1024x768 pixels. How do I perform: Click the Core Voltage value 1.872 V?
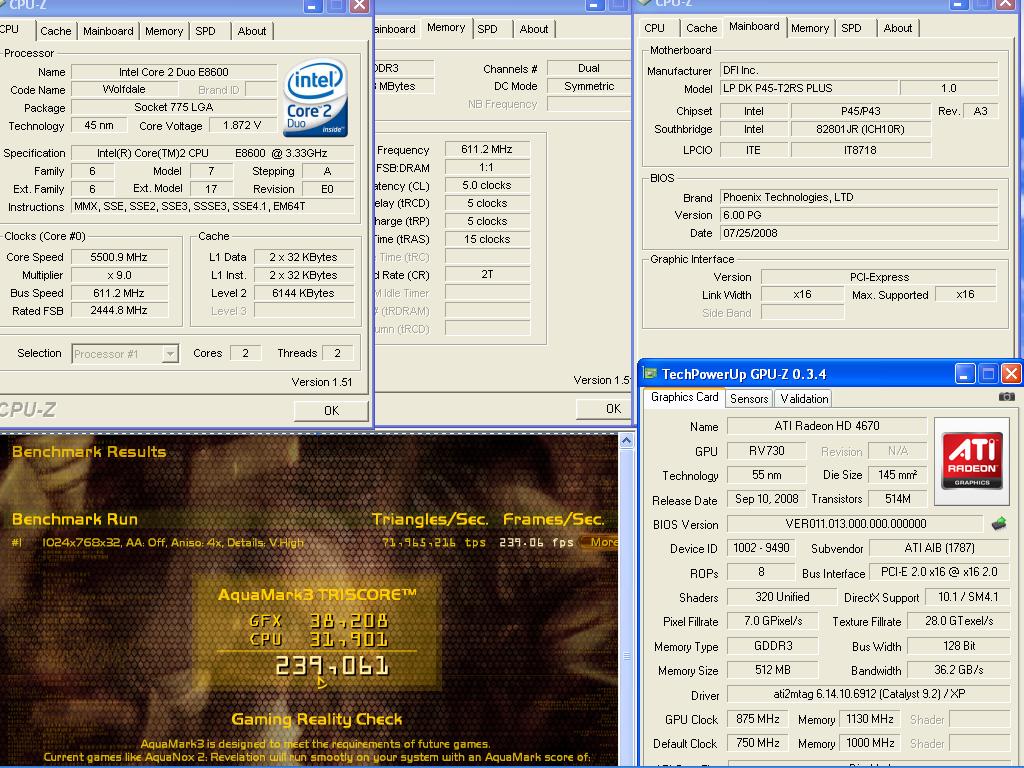(x=242, y=125)
